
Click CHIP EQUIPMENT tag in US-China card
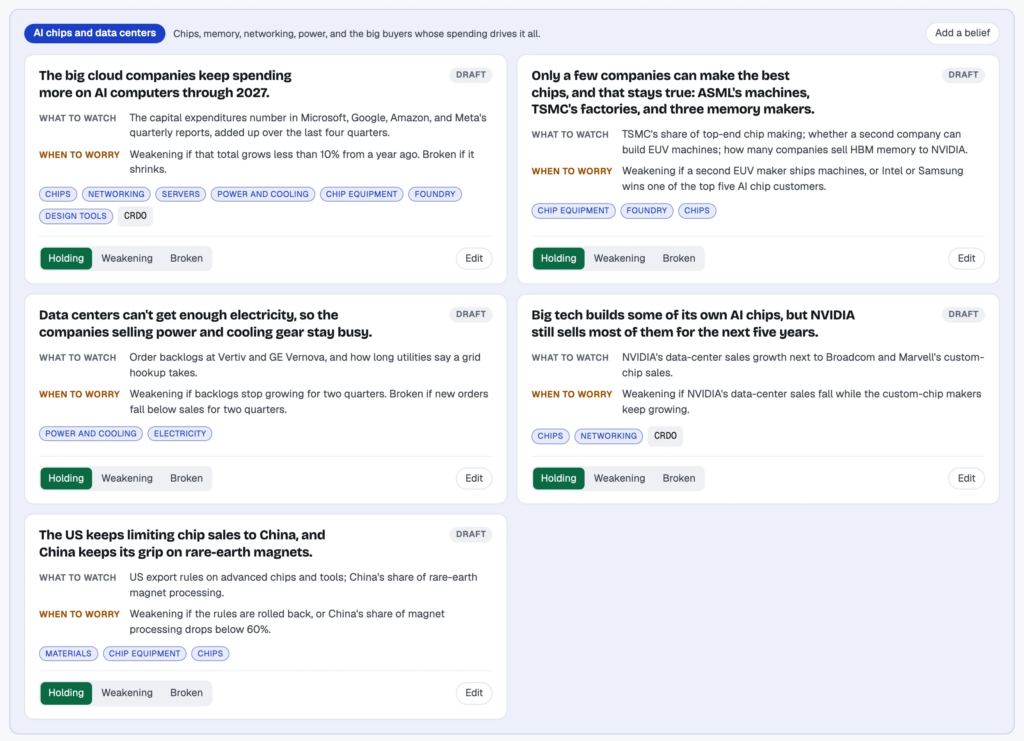pyautogui.click(x=144, y=654)
